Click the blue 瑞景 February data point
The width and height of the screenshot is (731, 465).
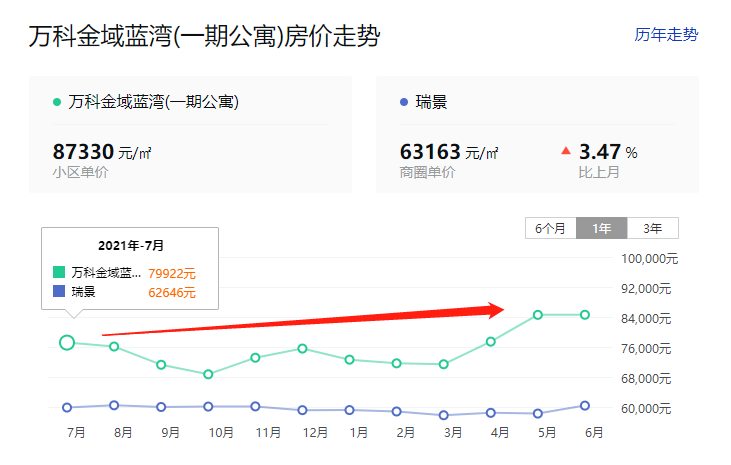point(397,411)
